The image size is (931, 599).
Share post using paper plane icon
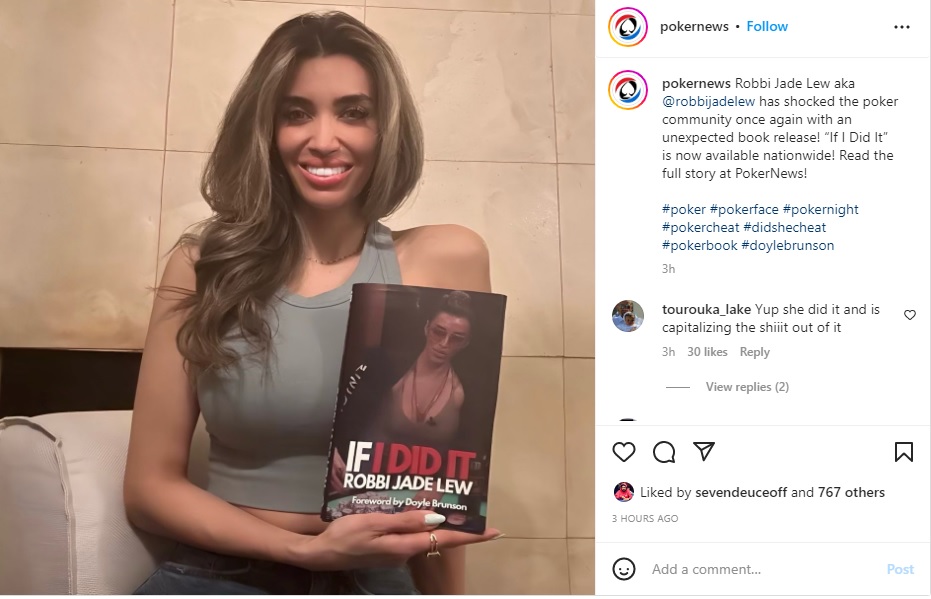click(x=704, y=452)
